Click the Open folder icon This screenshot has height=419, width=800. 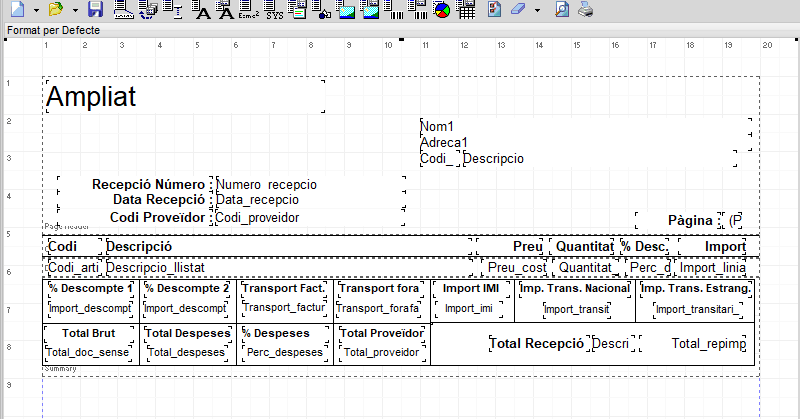coord(56,9)
